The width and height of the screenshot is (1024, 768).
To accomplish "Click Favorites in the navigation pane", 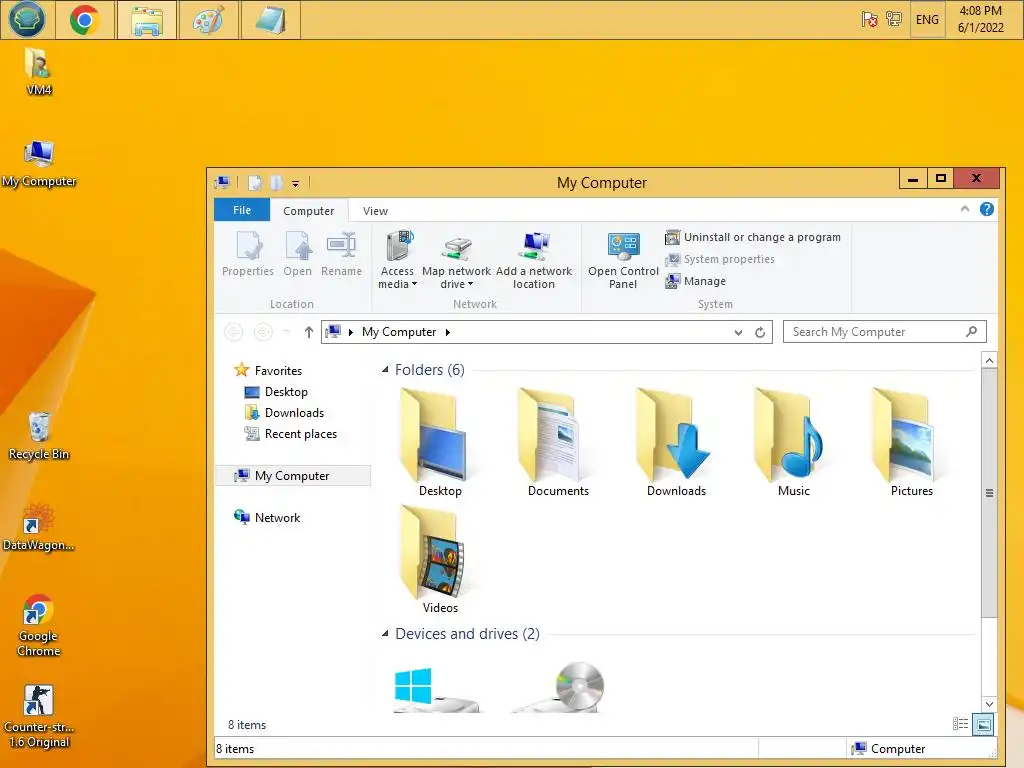I will [x=269, y=370].
